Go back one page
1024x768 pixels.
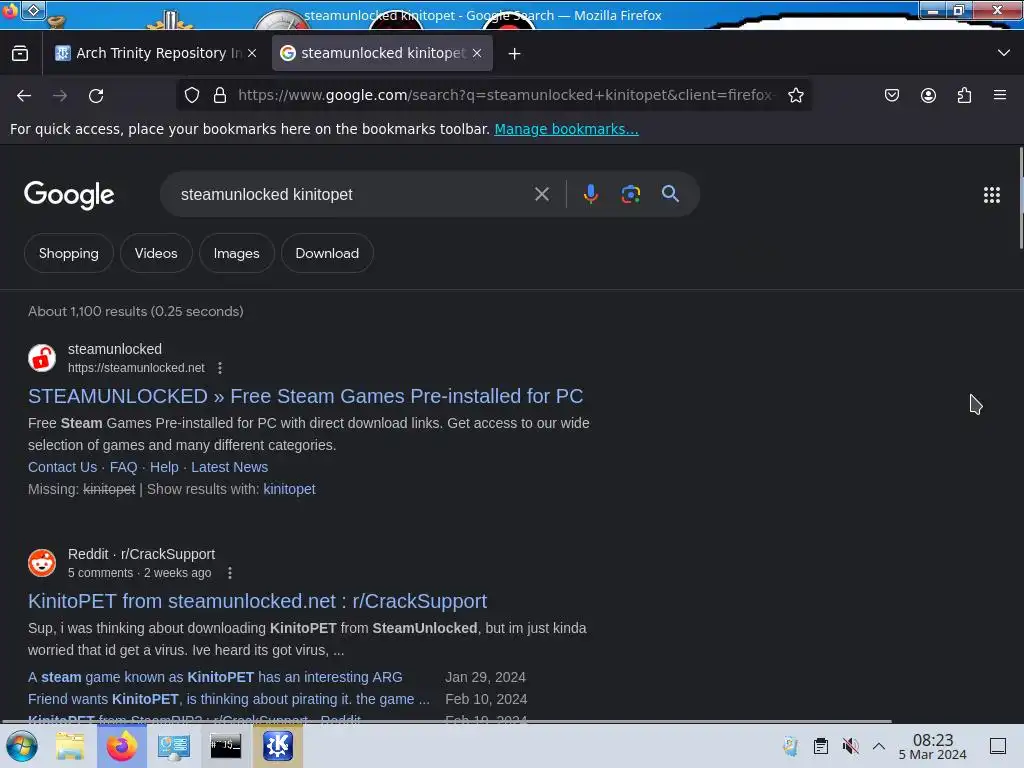coord(24,95)
